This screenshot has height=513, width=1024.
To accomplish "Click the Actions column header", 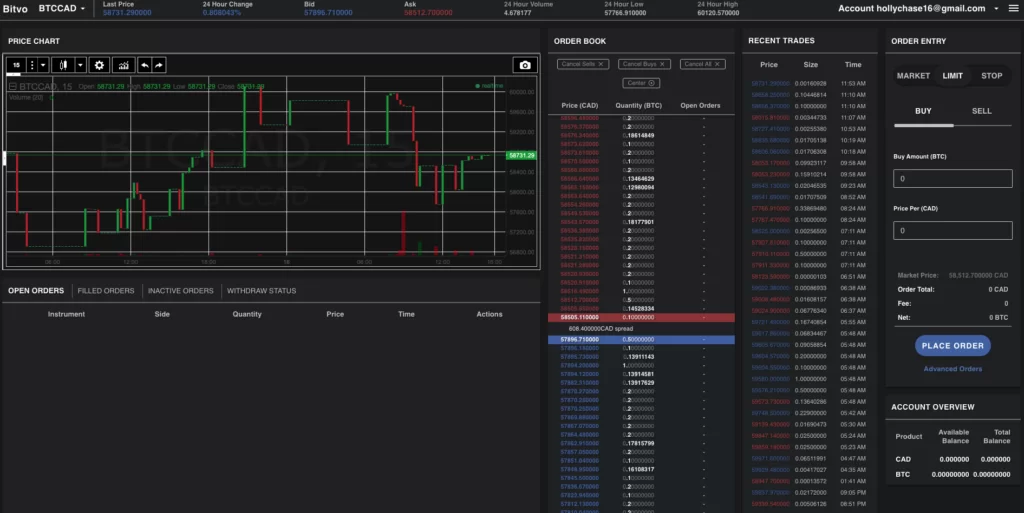I will point(489,314).
